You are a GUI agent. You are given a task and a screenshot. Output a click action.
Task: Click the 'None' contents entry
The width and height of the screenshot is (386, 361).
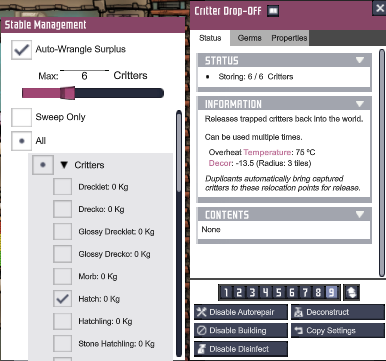click(x=211, y=229)
